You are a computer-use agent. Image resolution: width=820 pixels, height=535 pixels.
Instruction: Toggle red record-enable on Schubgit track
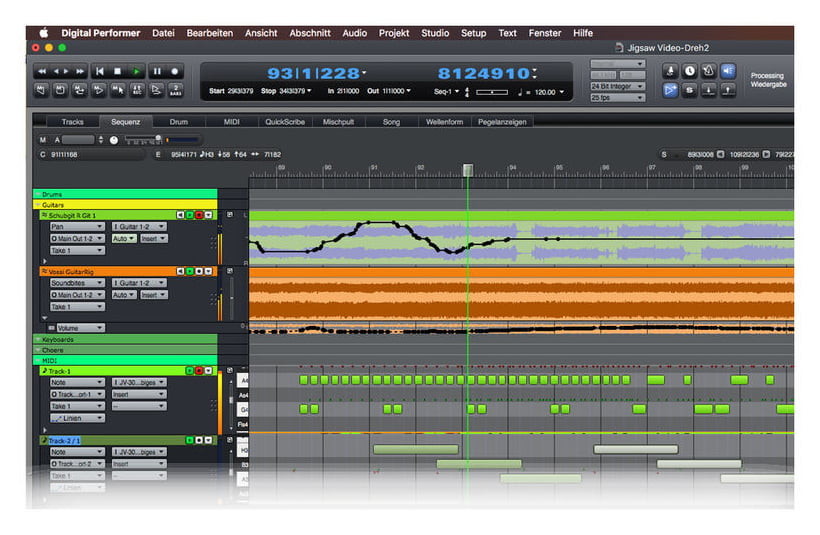point(199,215)
